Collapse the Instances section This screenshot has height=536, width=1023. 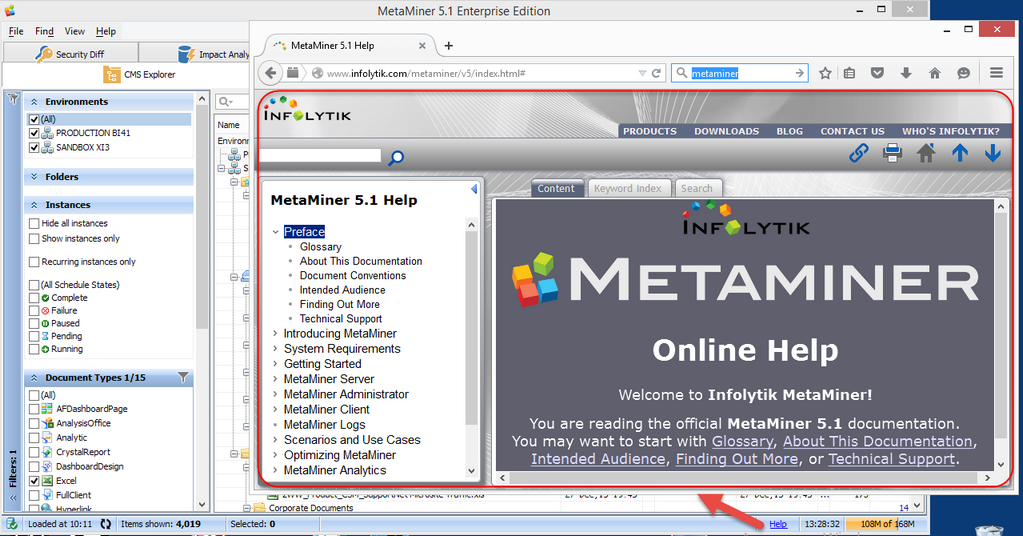pyautogui.click(x=34, y=205)
